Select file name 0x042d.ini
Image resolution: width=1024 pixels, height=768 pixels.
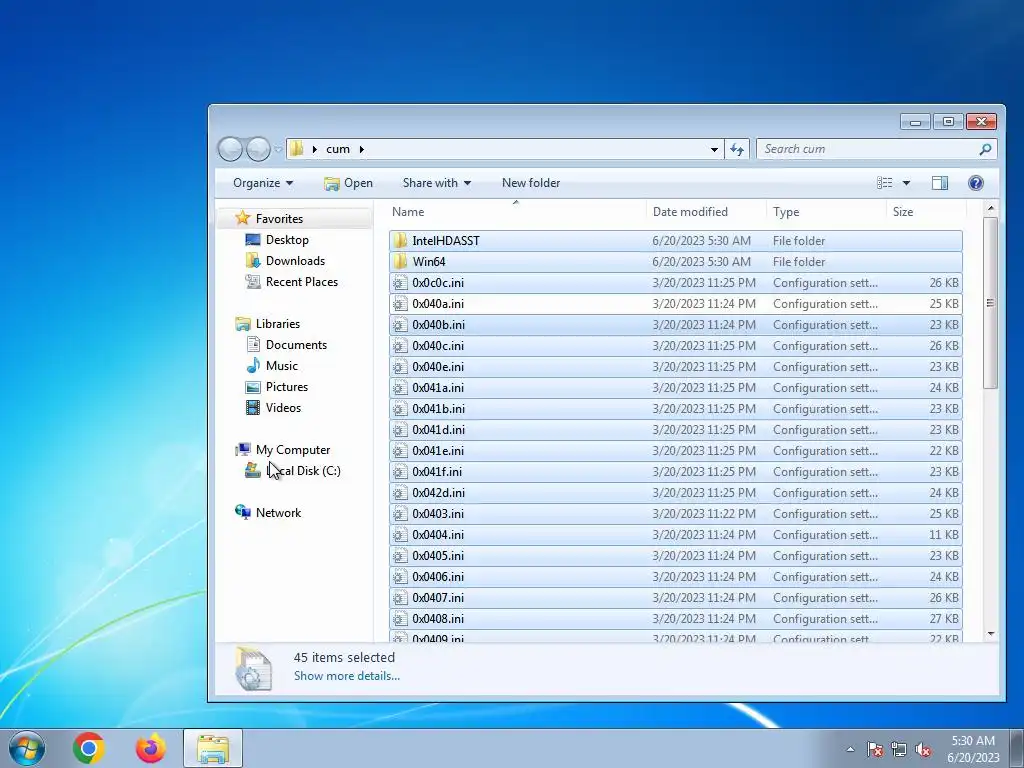[438, 492]
